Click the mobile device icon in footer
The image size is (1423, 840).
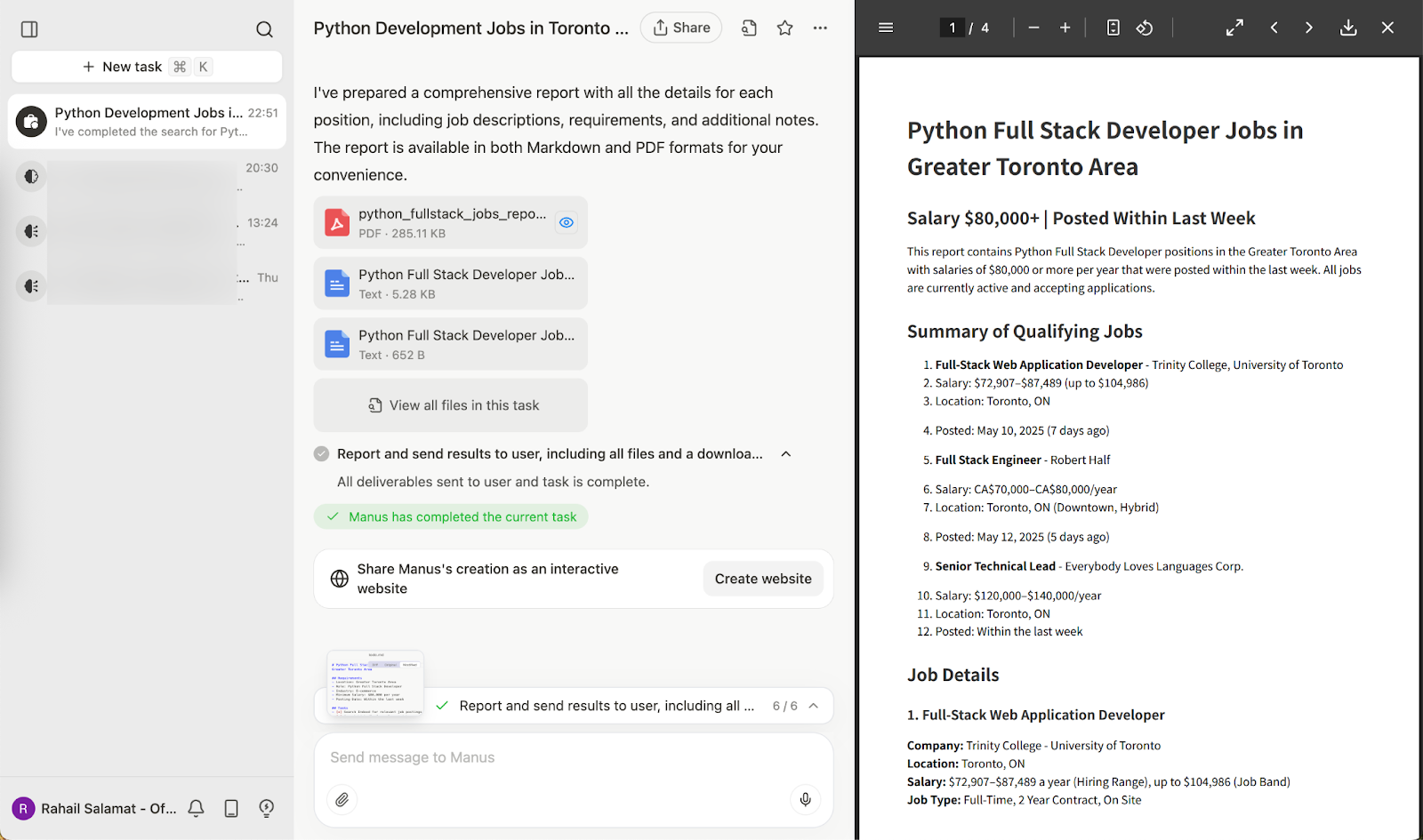[x=231, y=808]
